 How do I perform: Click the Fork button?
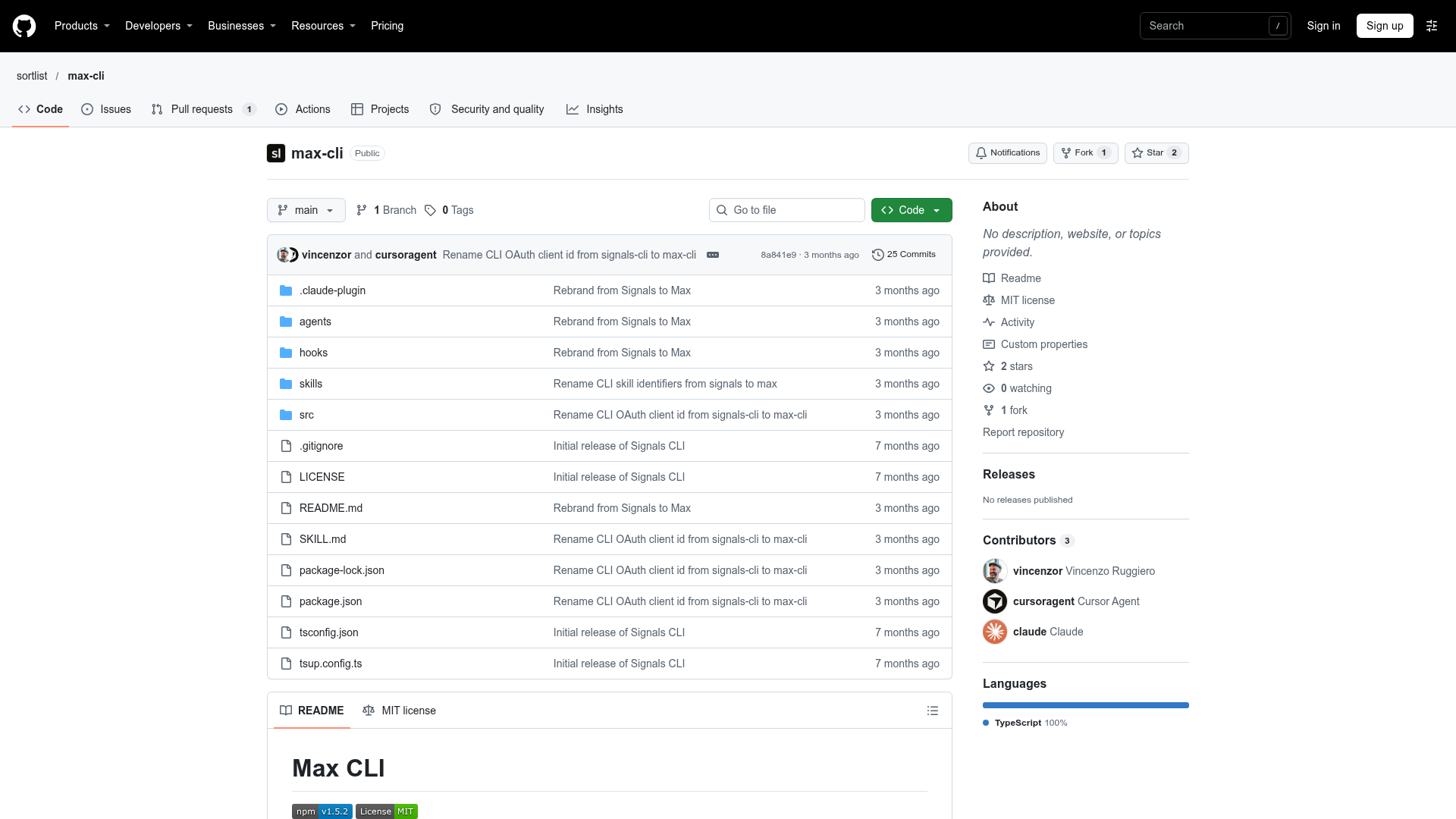[1085, 153]
